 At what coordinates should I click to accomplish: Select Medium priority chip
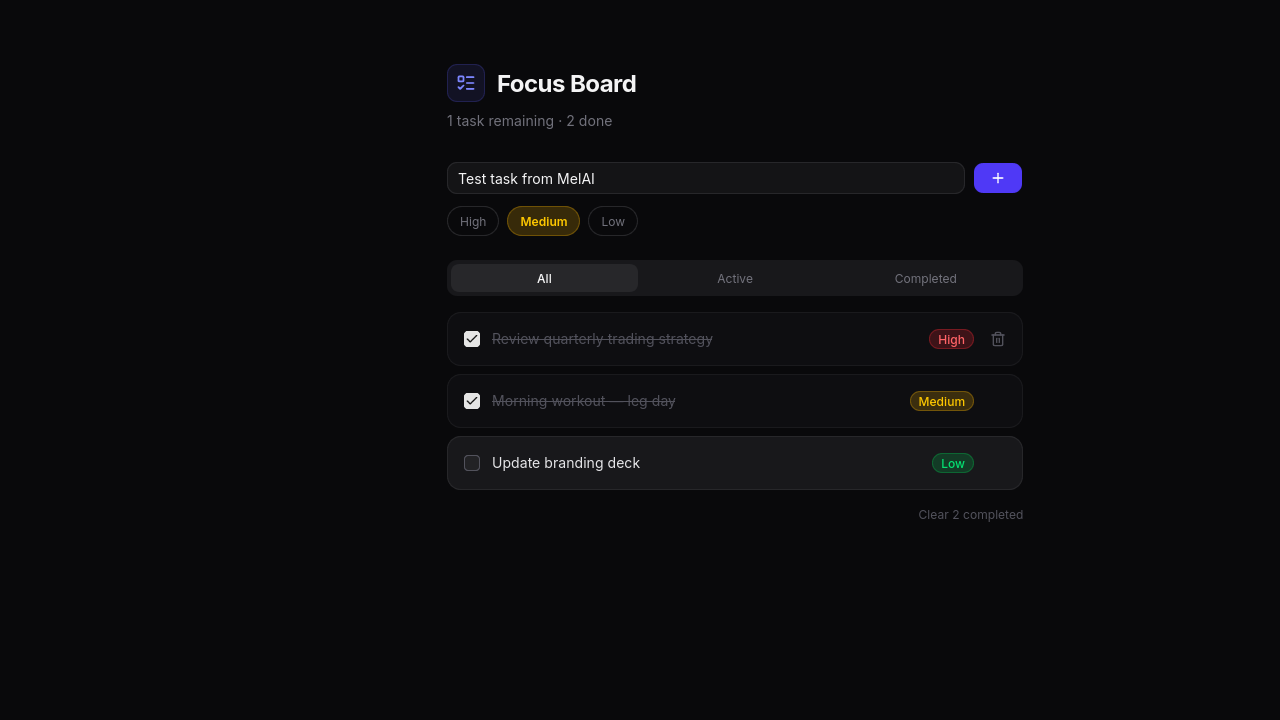tap(543, 221)
